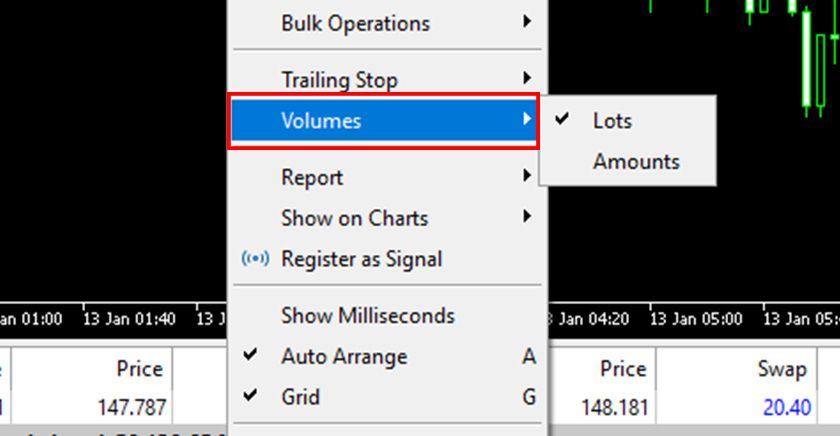Image resolution: width=840 pixels, height=436 pixels.
Task: Expand the Bulk Operations submenu
Action: [355, 23]
